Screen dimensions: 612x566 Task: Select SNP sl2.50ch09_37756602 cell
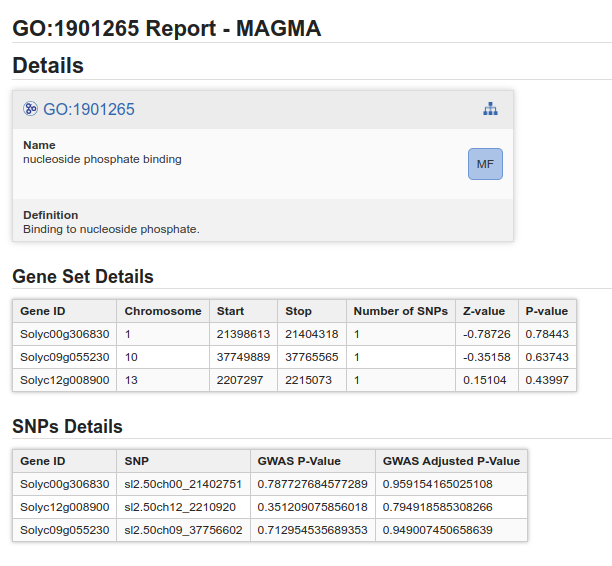pyautogui.click(x=183, y=530)
